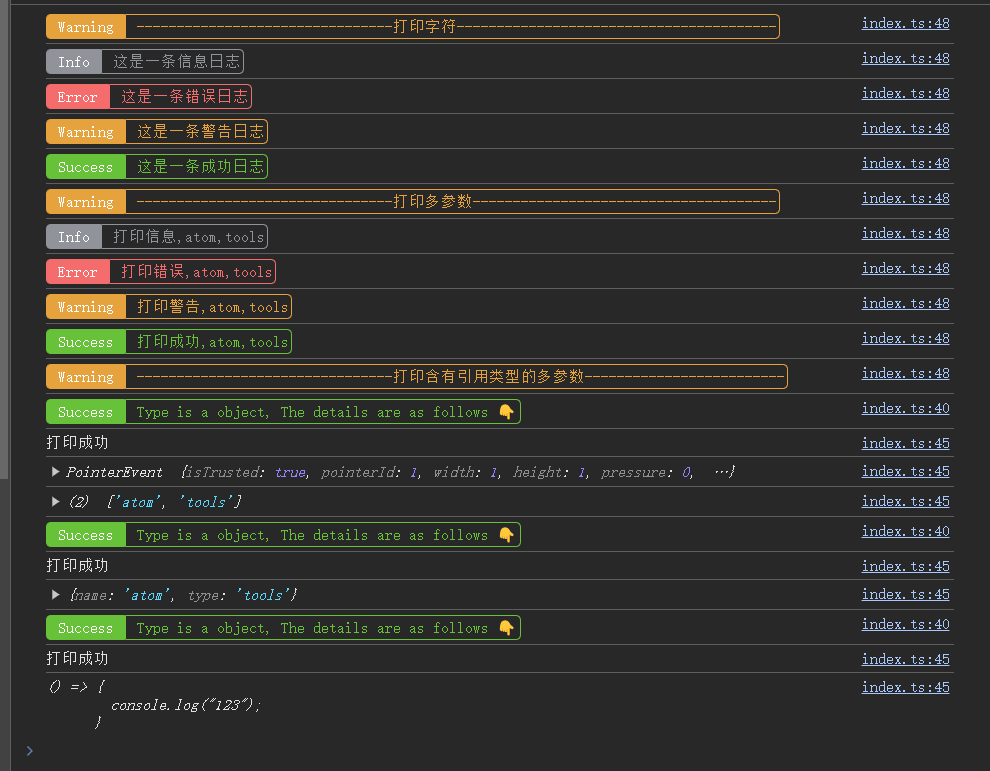The width and height of the screenshot is (990, 771).
Task: Open index.ts:48 link beside 打印成功,atom,tools
Action: pyautogui.click(x=905, y=339)
